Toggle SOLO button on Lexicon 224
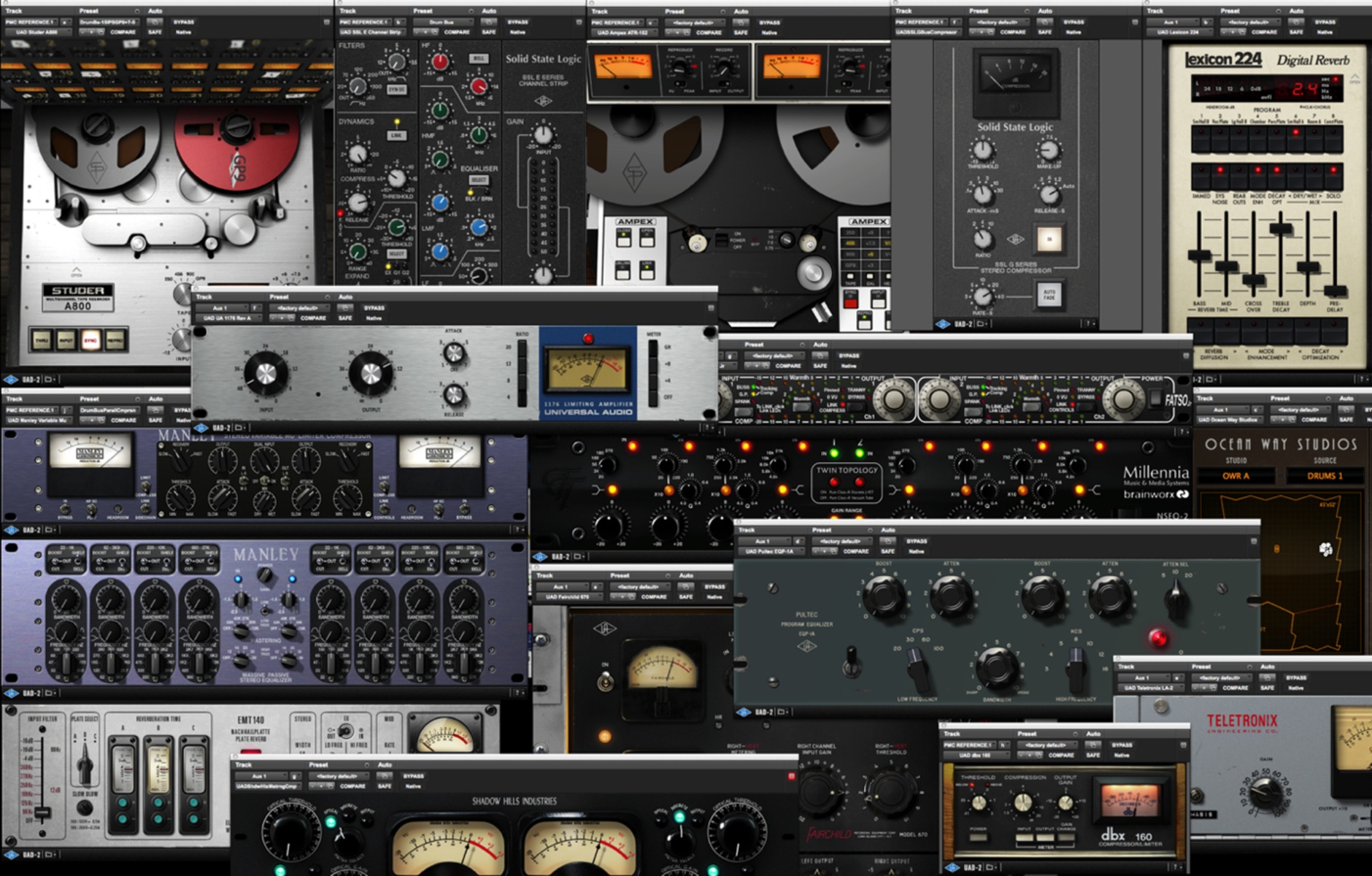 pos(1333,177)
